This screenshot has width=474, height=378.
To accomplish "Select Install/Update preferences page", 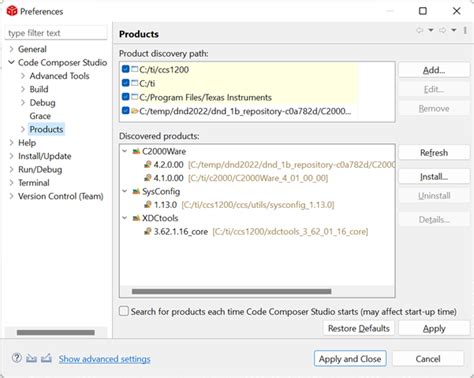I will coord(45,156).
